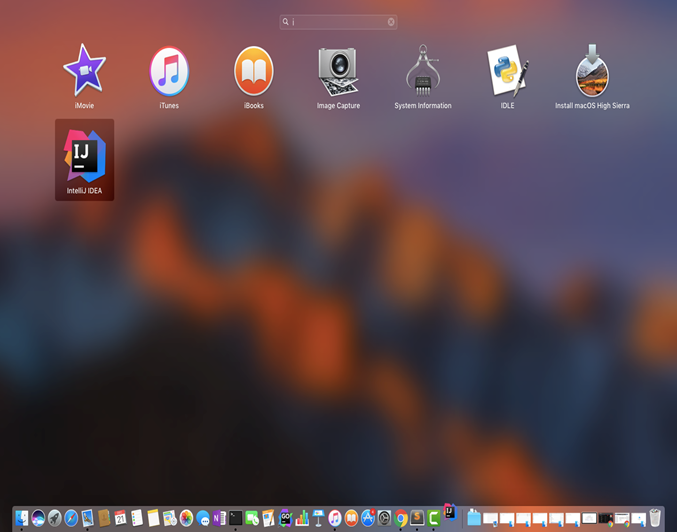The width and height of the screenshot is (677, 532).
Task: Open iBooks from the Dock
Action: 351,518
